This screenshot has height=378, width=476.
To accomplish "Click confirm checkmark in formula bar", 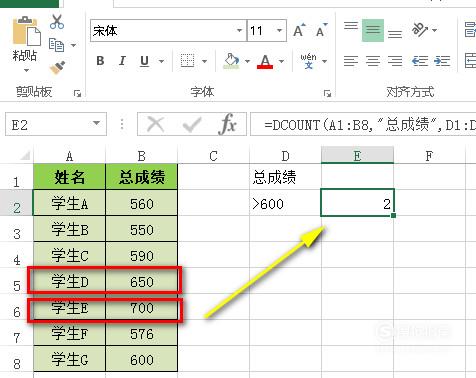I will point(192,125).
